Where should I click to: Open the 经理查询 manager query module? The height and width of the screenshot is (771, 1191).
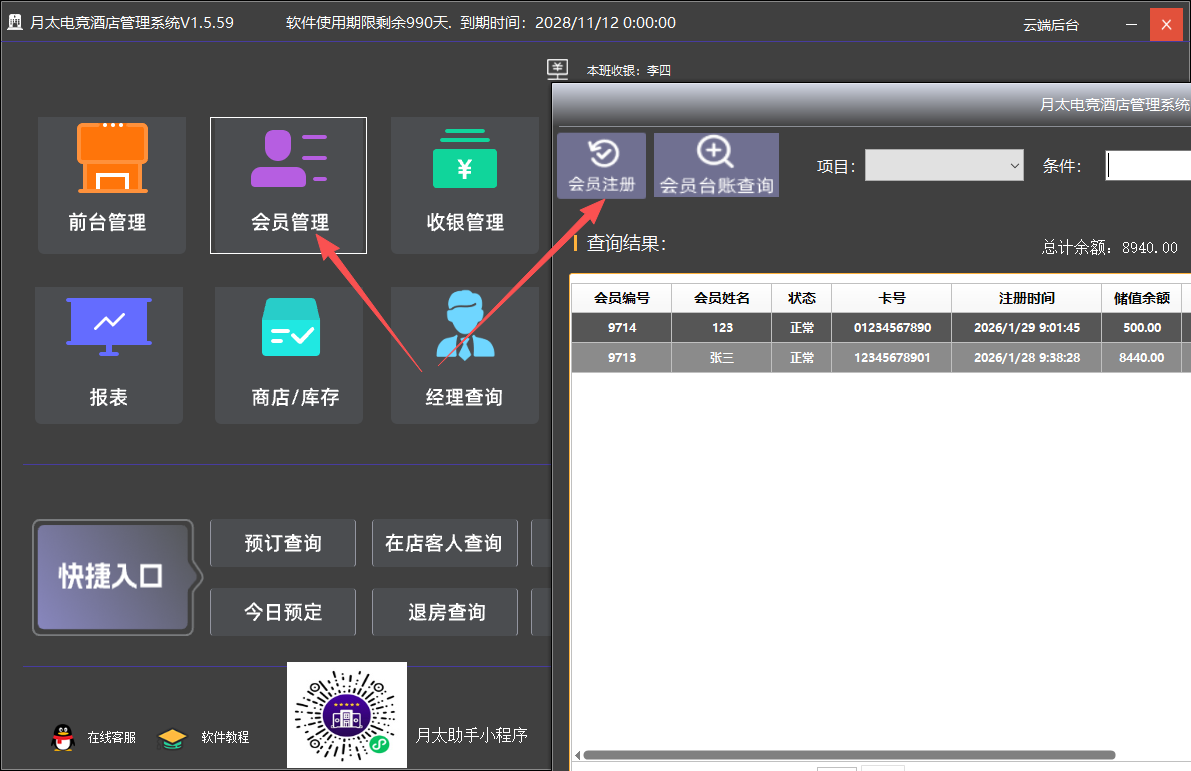(x=464, y=355)
